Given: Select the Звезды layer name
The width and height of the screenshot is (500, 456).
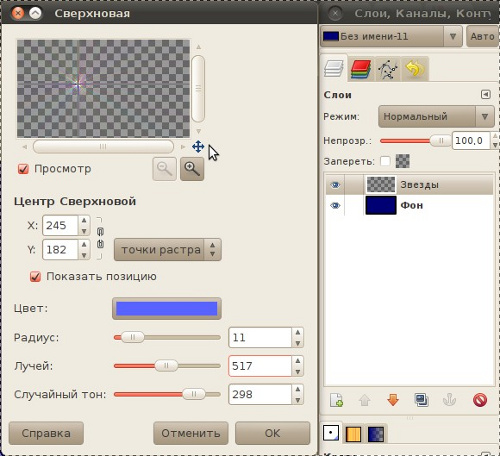Looking at the screenshot, I should tap(420, 185).
